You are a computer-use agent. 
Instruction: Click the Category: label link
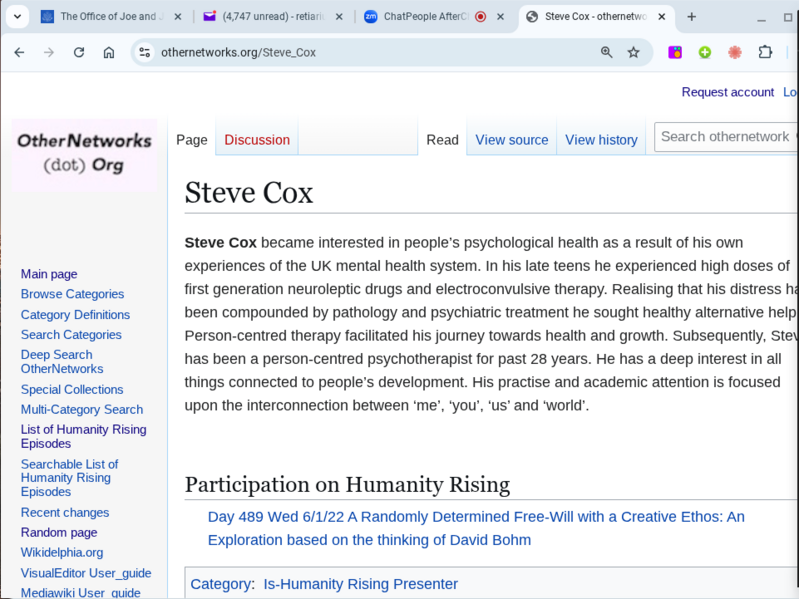click(221, 584)
